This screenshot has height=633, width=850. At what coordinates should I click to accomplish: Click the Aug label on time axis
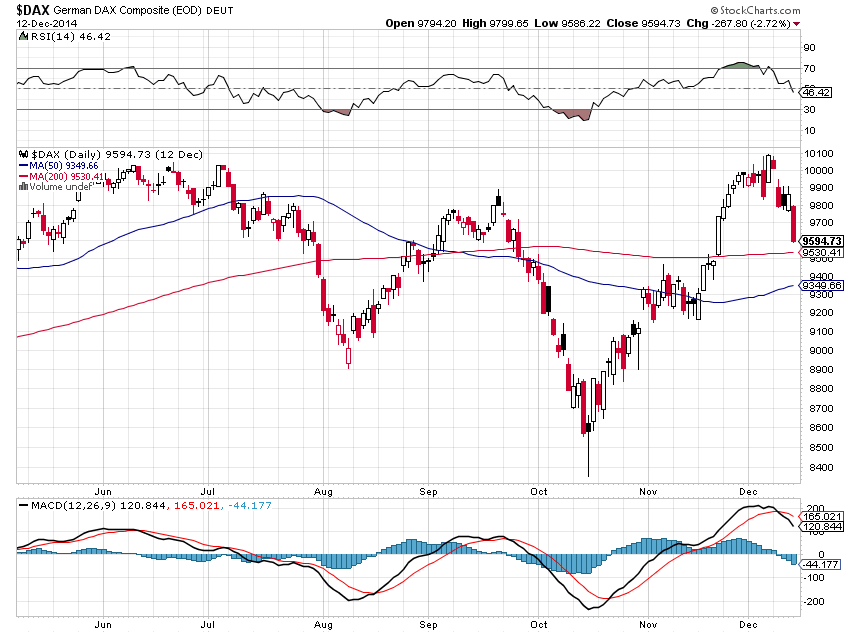[x=322, y=491]
